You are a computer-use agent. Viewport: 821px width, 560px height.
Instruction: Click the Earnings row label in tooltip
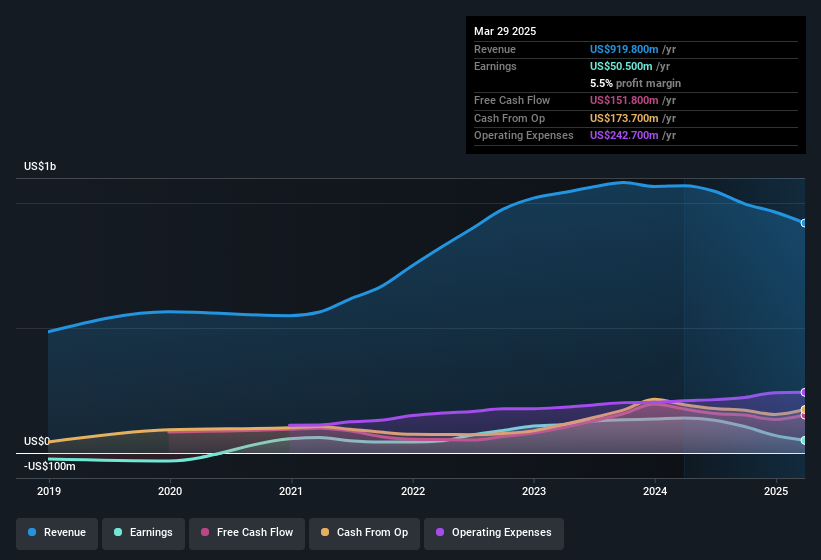click(495, 66)
